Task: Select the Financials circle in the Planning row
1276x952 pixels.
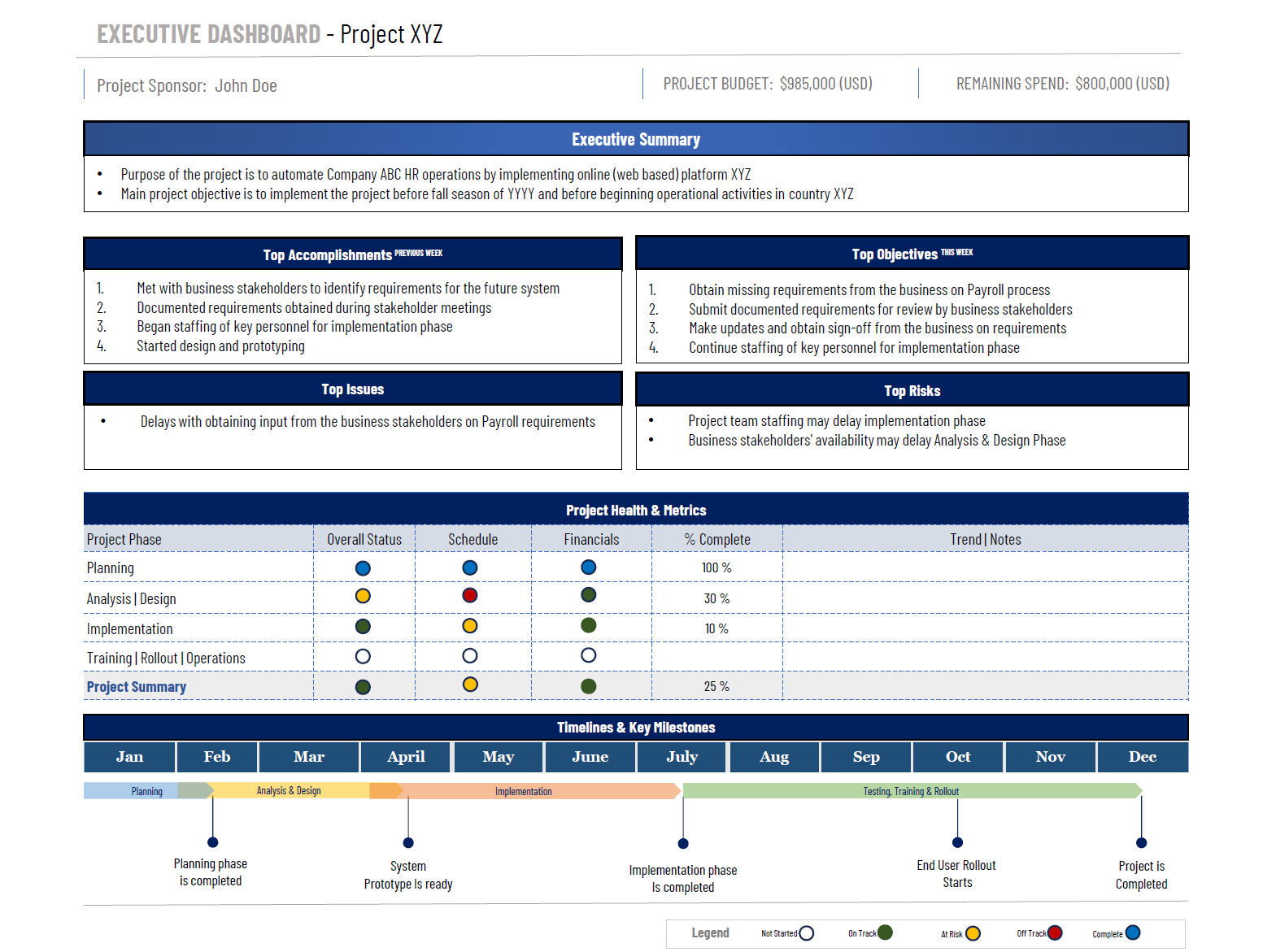Action: [x=589, y=567]
